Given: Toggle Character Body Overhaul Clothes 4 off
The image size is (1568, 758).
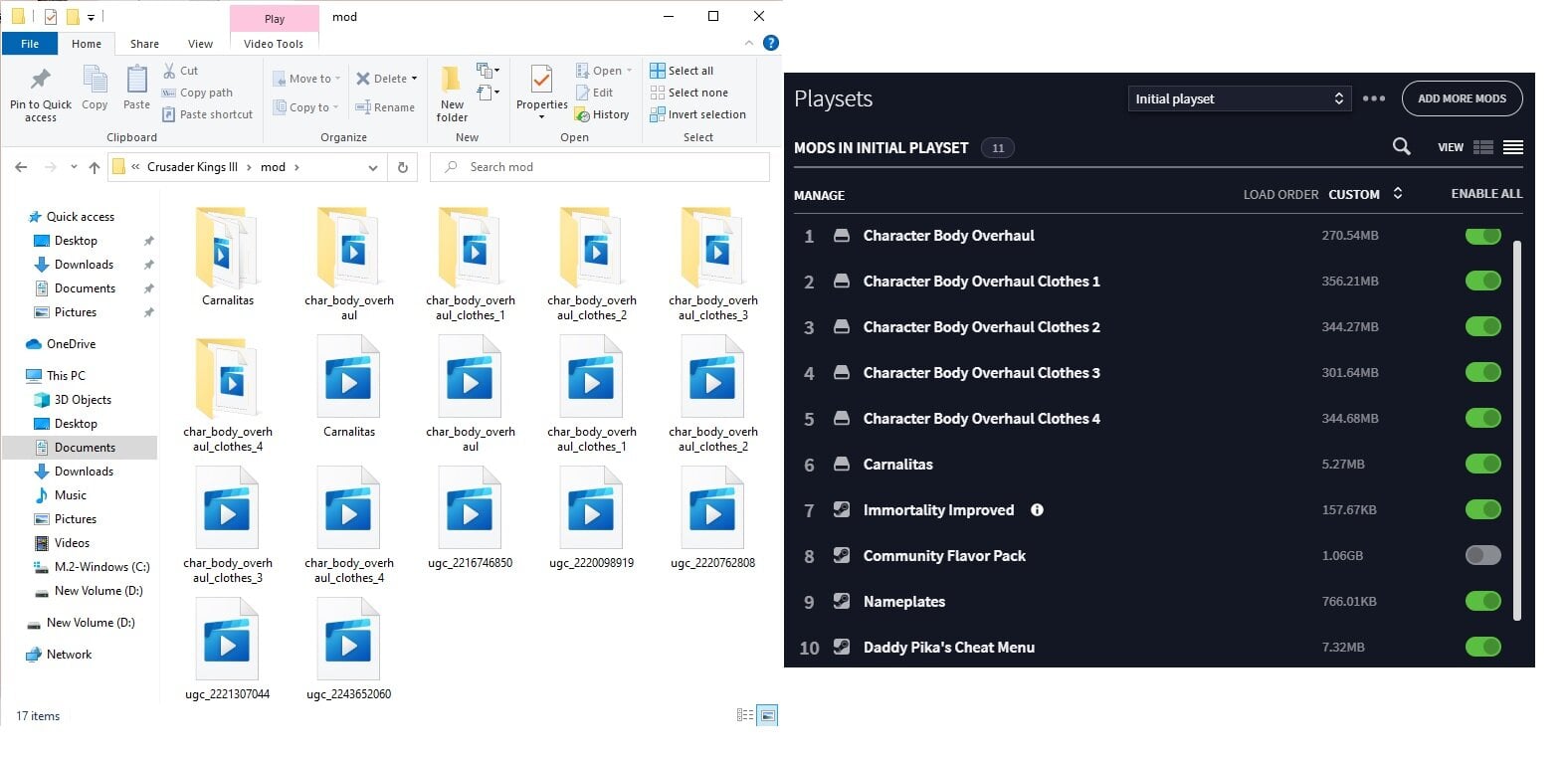Looking at the screenshot, I should [1482, 419].
